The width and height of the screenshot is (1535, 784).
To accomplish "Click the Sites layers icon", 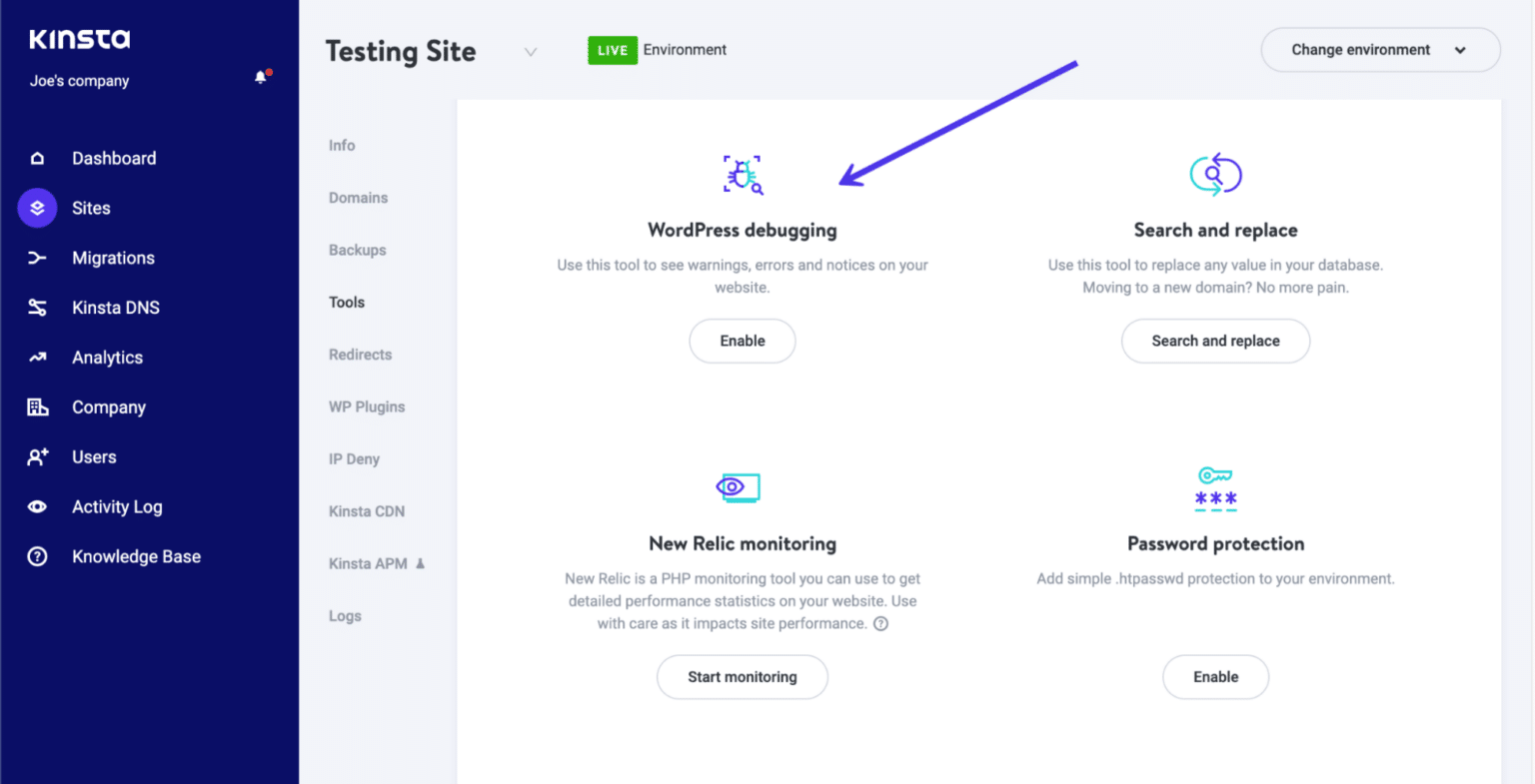I will (38, 208).
